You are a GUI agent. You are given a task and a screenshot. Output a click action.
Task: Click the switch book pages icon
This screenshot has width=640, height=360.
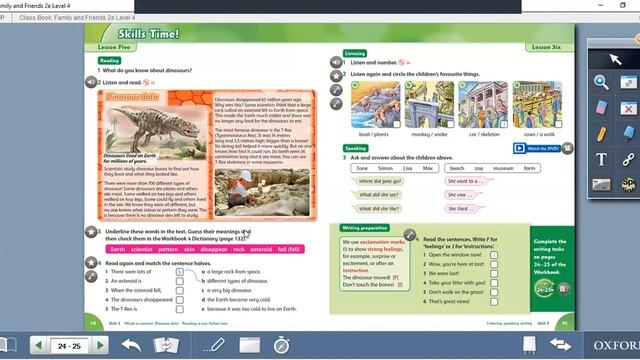(166, 345)
